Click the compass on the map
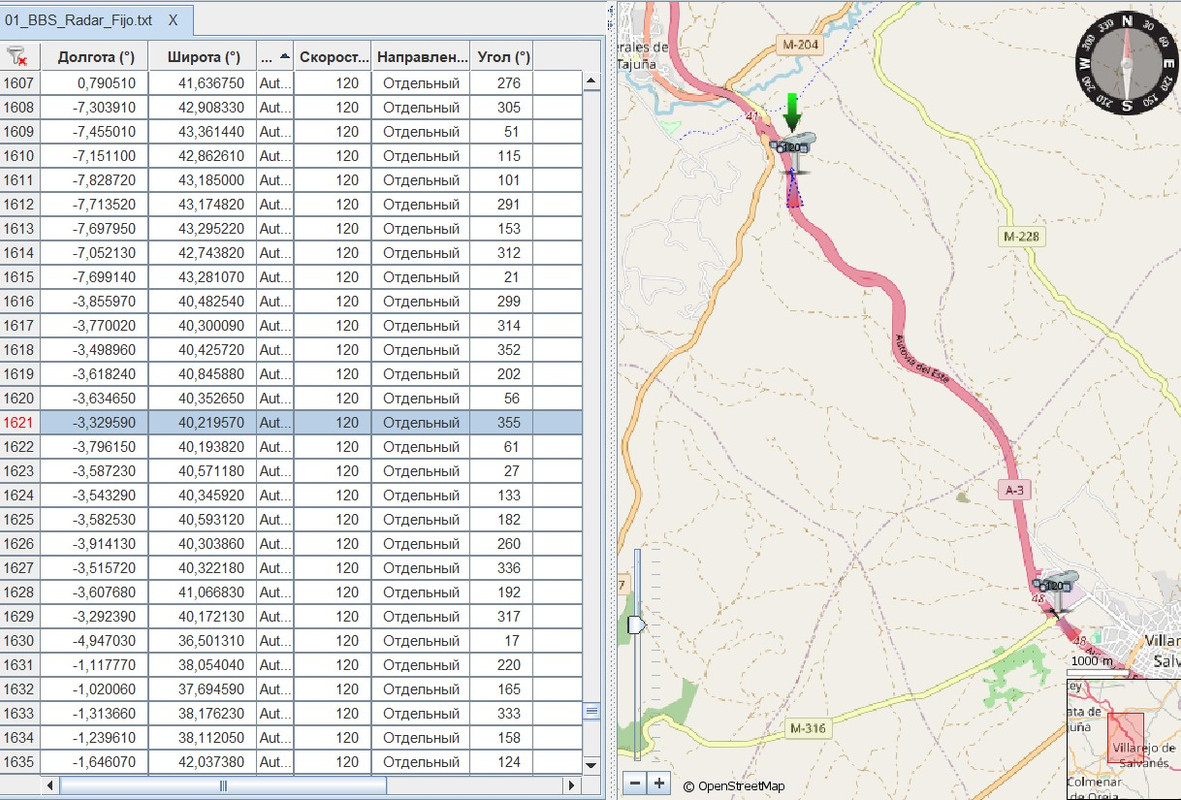Image resolution: width=1181 pixels, height=800 pixels. coord(1126,63)
